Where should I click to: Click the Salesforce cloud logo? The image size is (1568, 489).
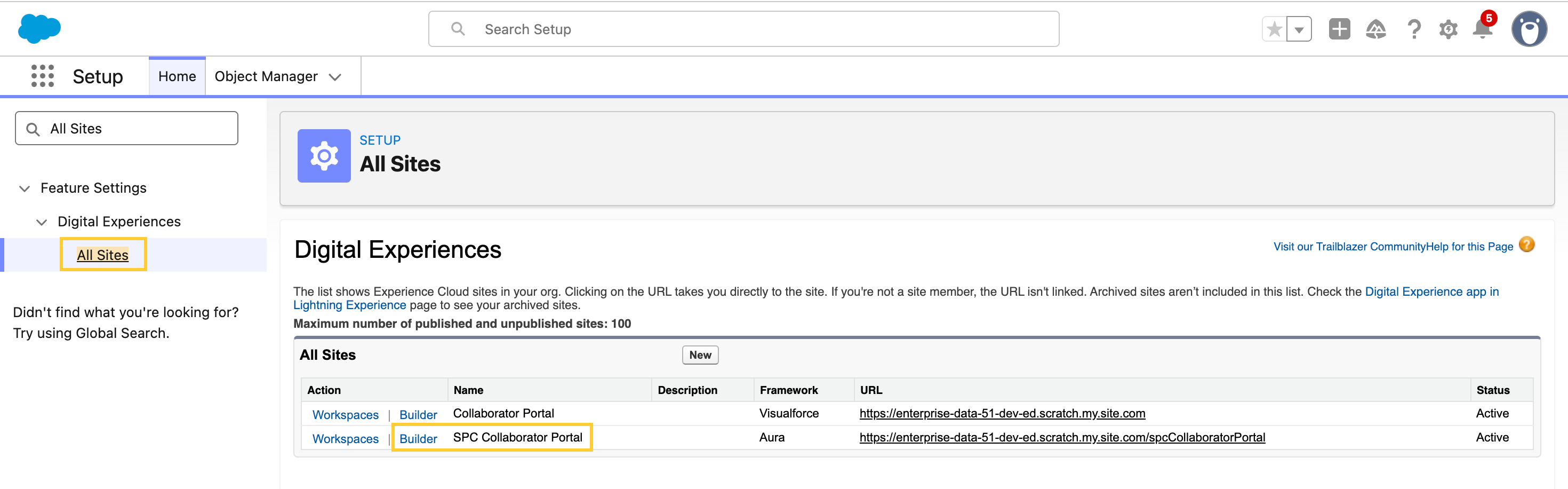click(x=39, y=29)
